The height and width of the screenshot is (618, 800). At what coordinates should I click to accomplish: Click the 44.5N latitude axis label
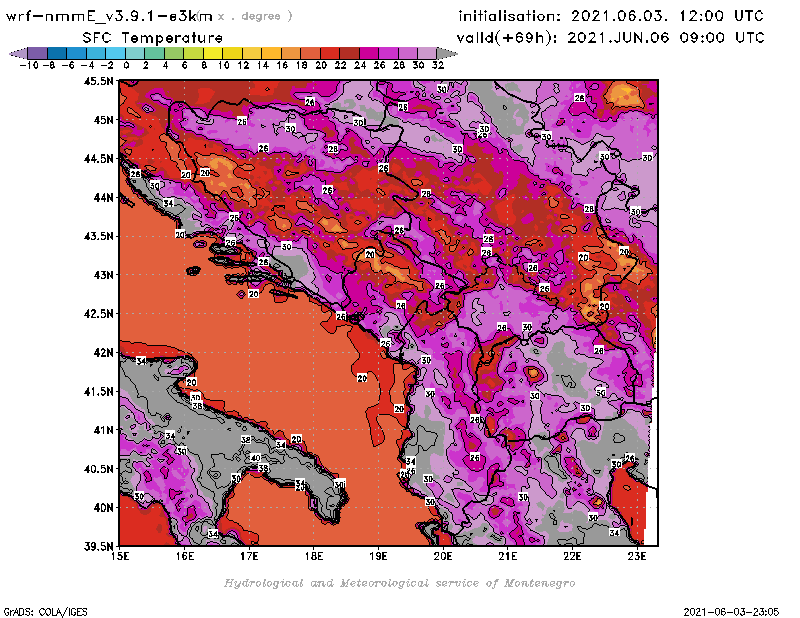point(99,159)
